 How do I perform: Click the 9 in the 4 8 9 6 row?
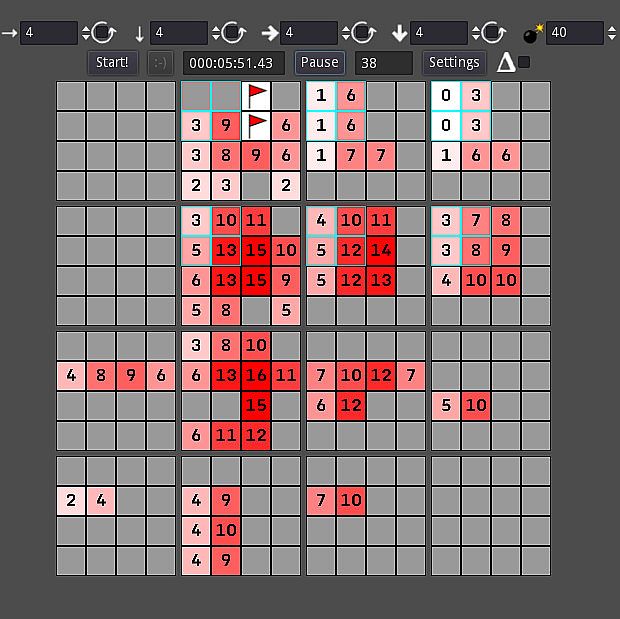click(x=131, y=376)
